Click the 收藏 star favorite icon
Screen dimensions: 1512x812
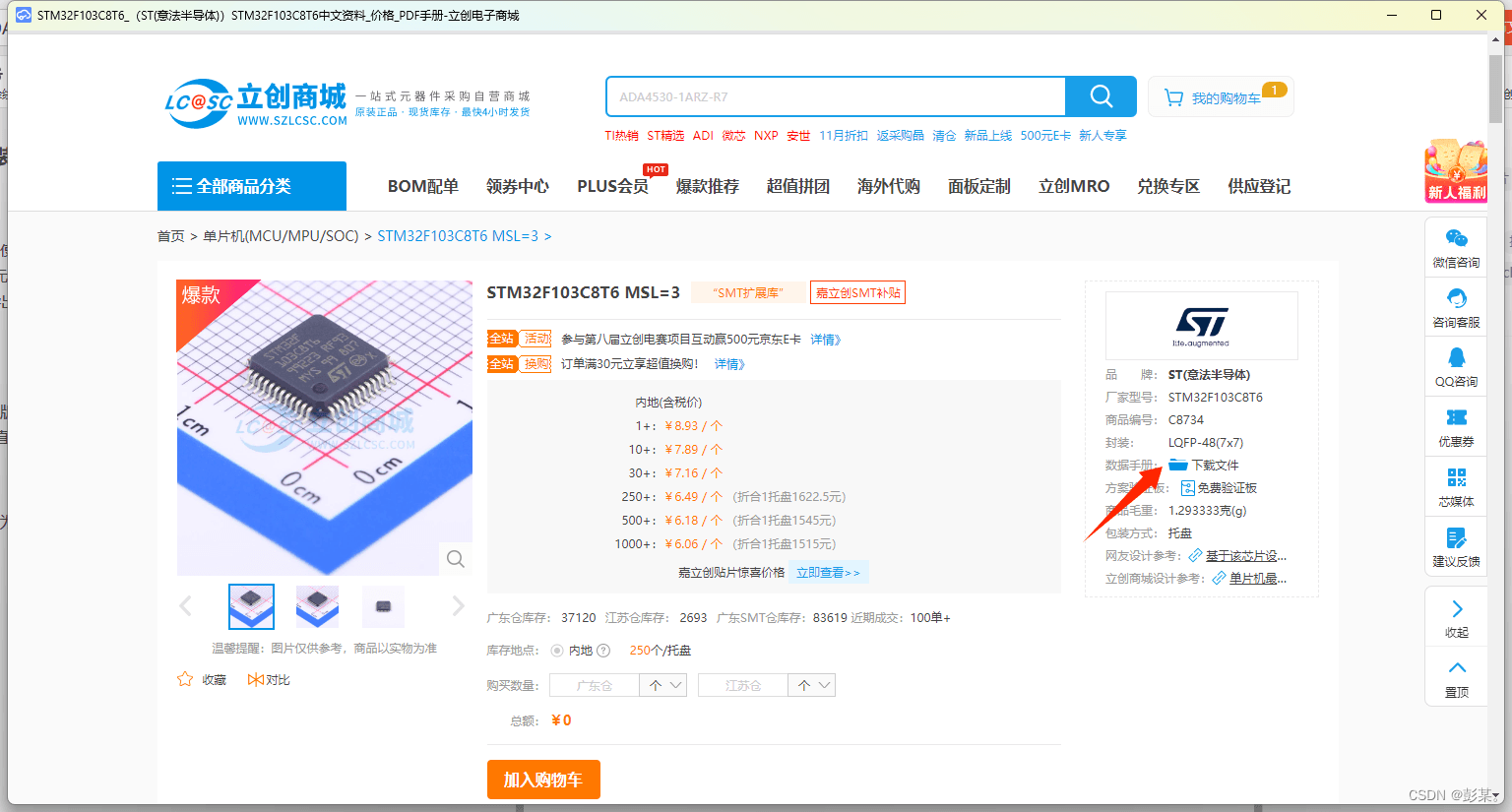click(x=184, y=679)
